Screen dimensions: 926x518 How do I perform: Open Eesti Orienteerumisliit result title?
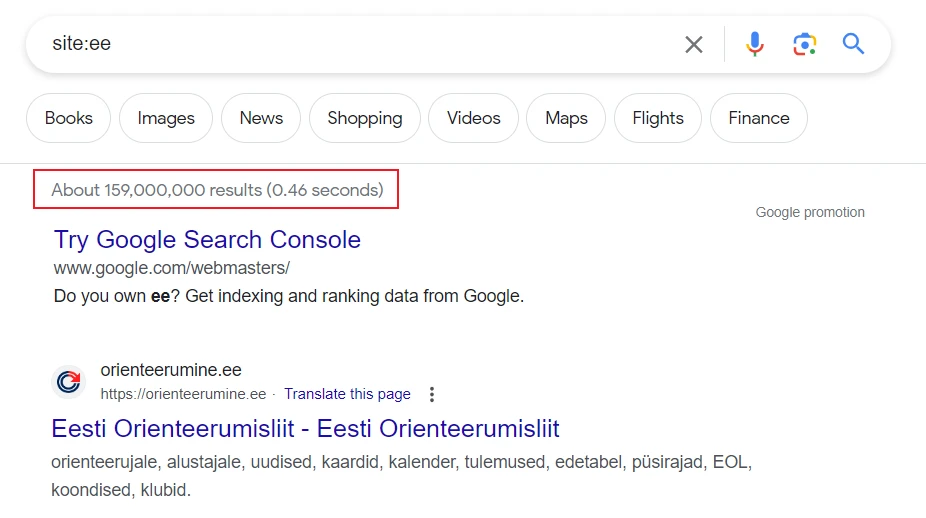point(305,429)
